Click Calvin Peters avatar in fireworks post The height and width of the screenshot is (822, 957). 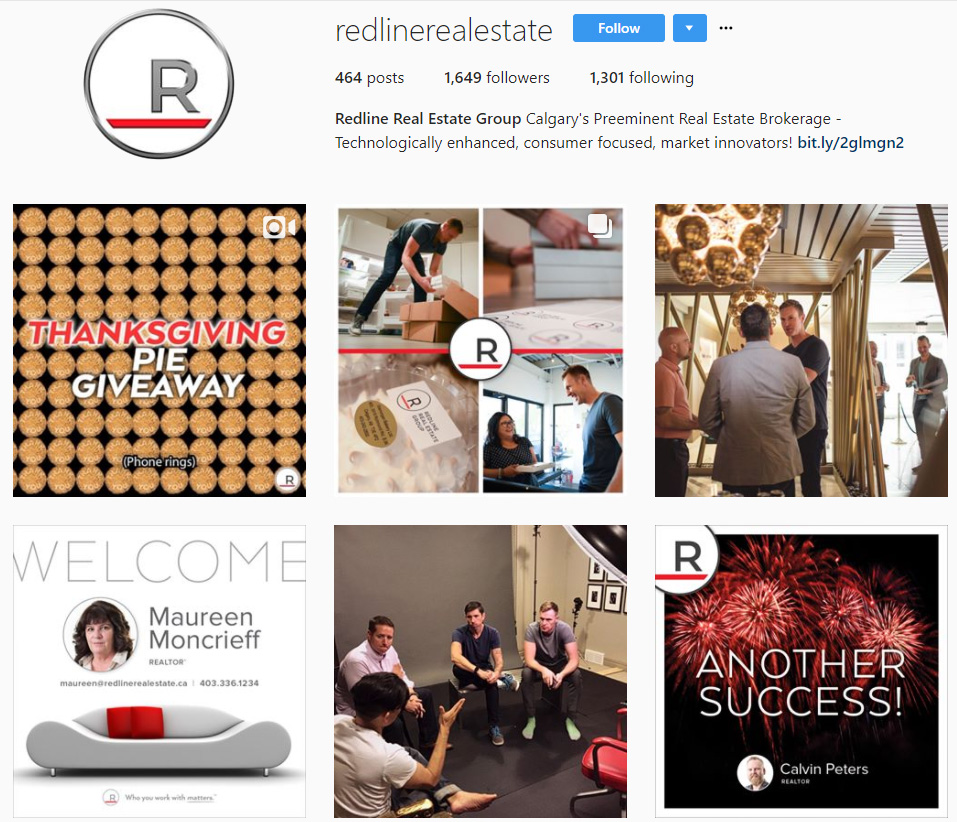755,773
